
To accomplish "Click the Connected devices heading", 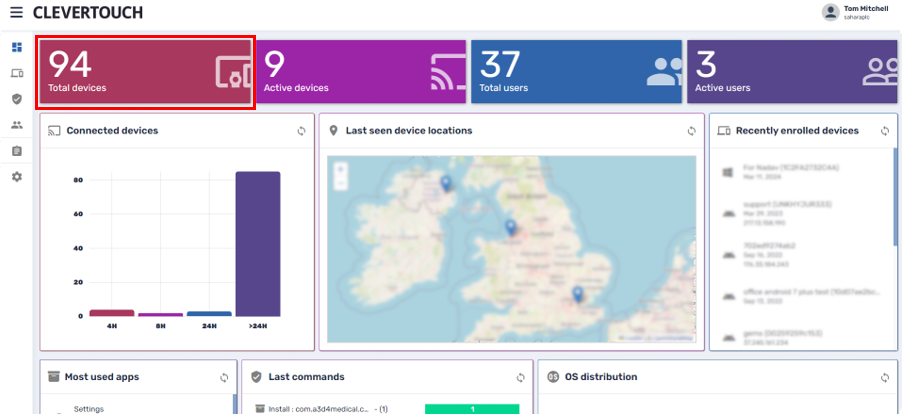I will (x=112, y=131).
